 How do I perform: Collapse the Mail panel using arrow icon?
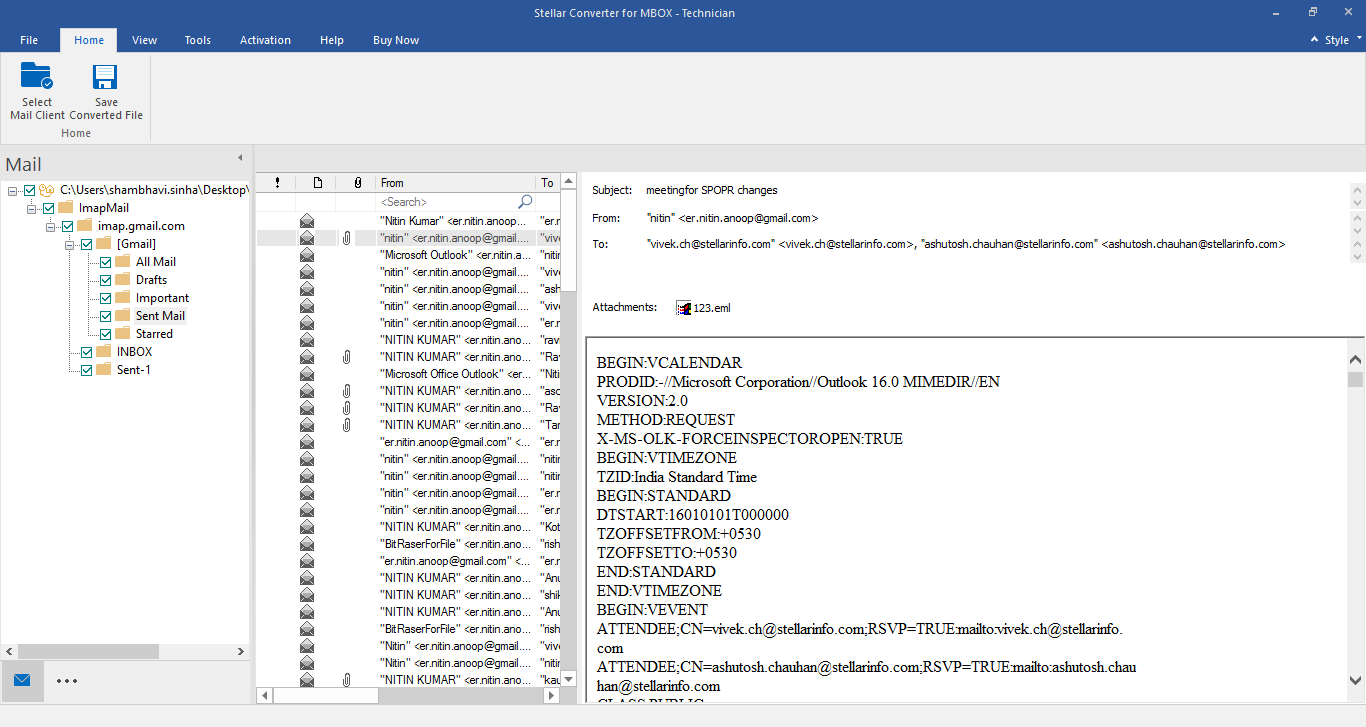click(x=240, y=158)
